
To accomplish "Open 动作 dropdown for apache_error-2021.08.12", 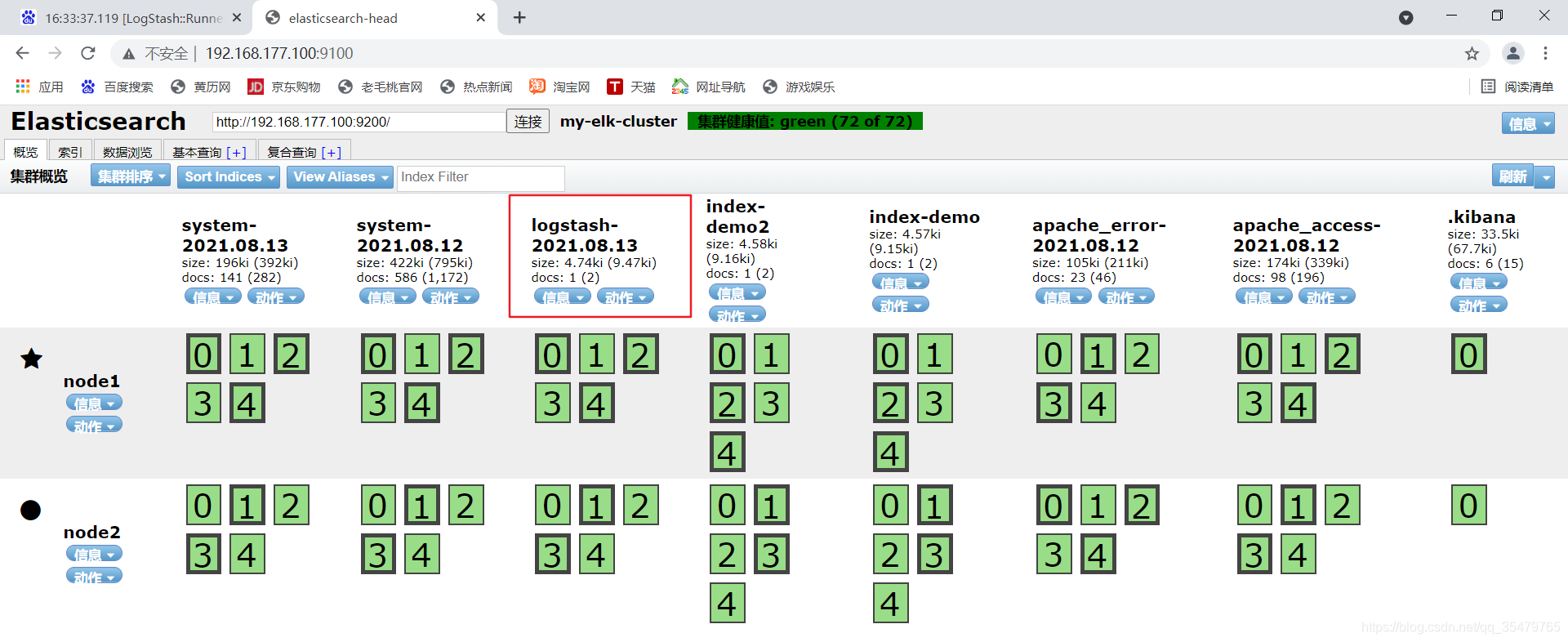I will click(1126, 296).
